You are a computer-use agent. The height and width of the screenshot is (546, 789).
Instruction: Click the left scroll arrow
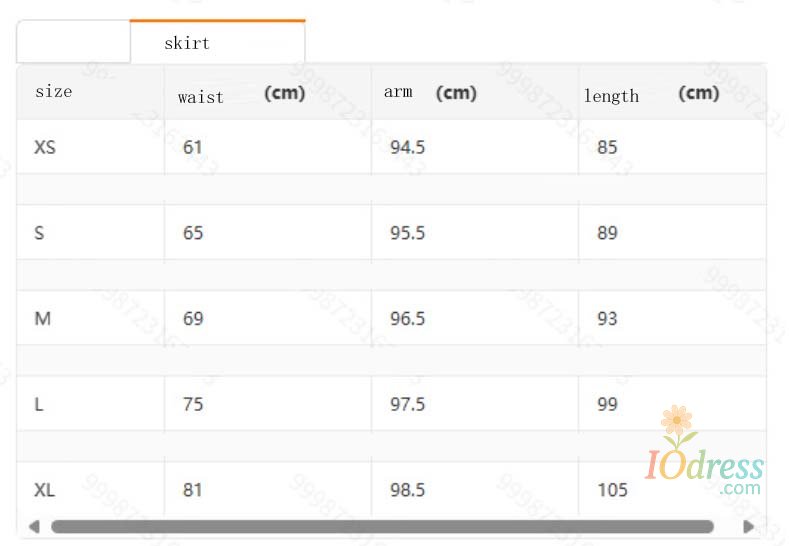point(34,526)
